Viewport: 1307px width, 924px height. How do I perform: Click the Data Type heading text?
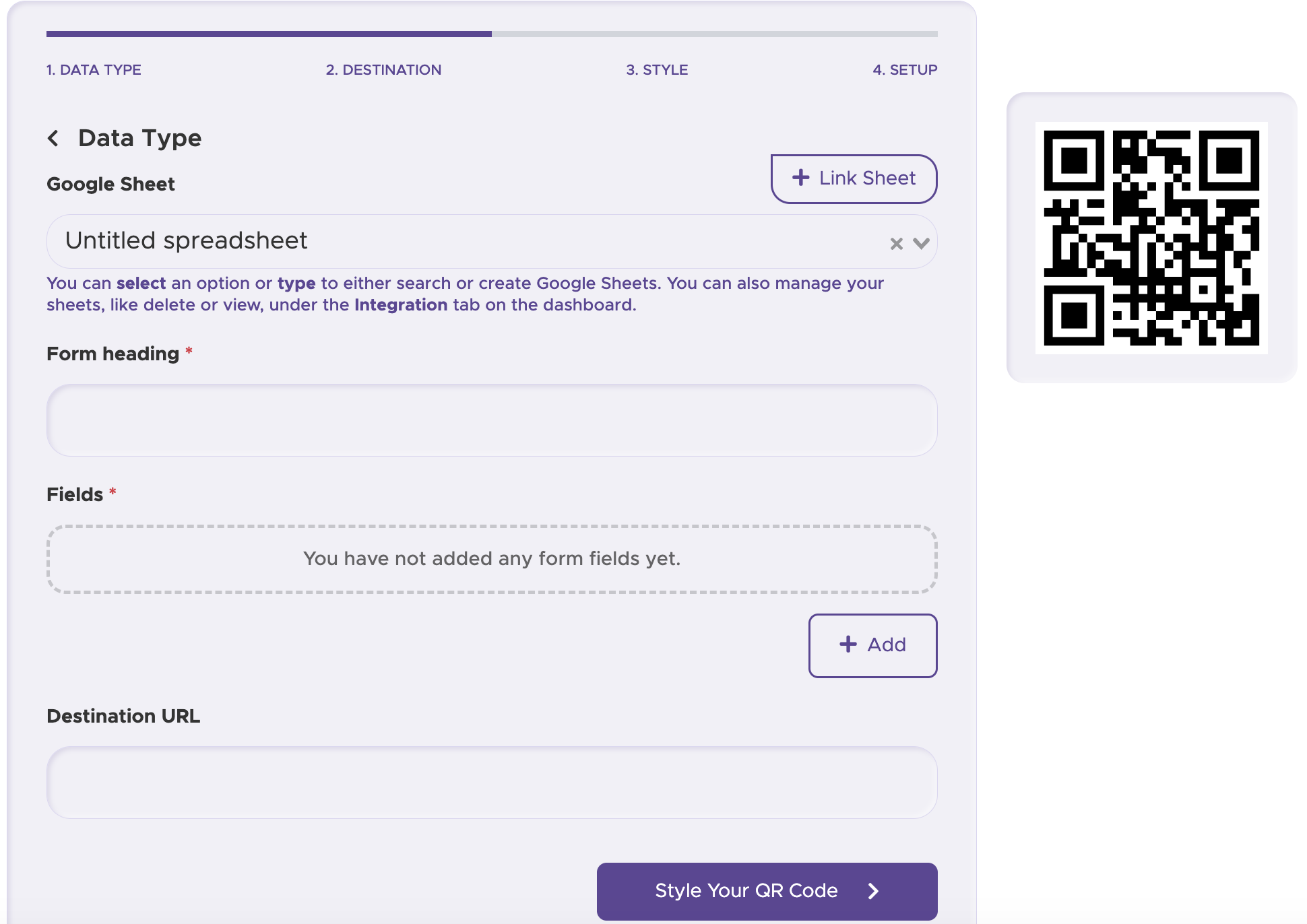point(139,138)
